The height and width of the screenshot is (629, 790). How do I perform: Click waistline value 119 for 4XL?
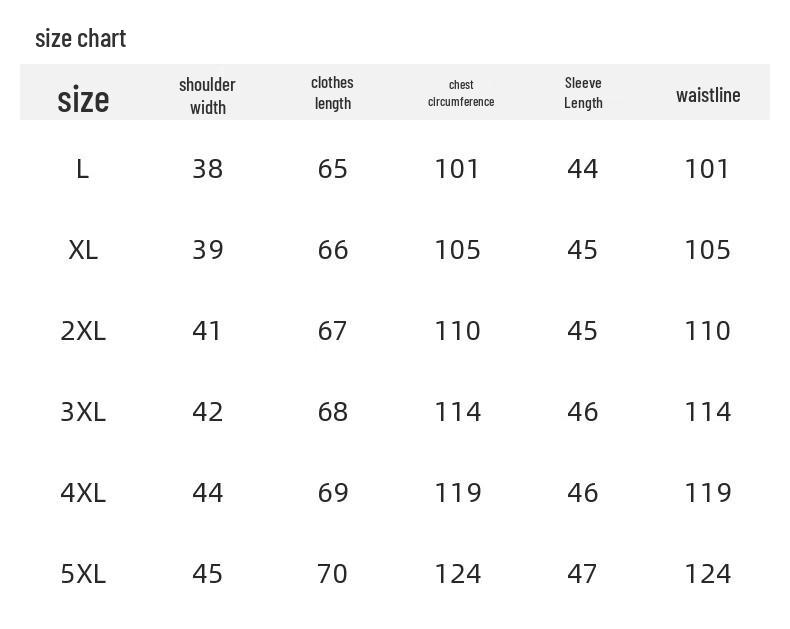point(707,492)
